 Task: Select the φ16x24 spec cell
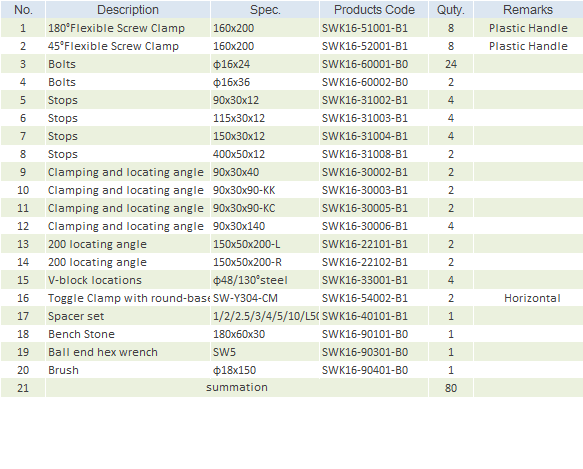(265, 64)
